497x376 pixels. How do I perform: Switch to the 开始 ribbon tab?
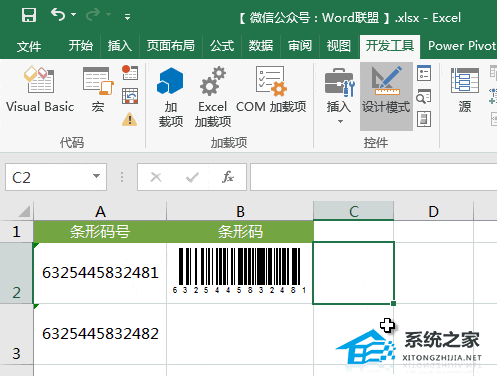coord(81,46)
